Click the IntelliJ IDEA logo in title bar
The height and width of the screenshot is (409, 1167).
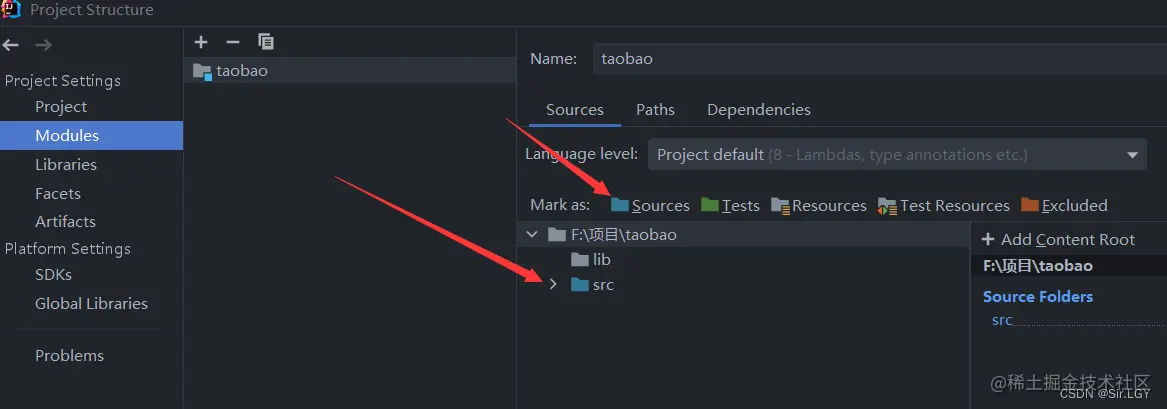11,9
